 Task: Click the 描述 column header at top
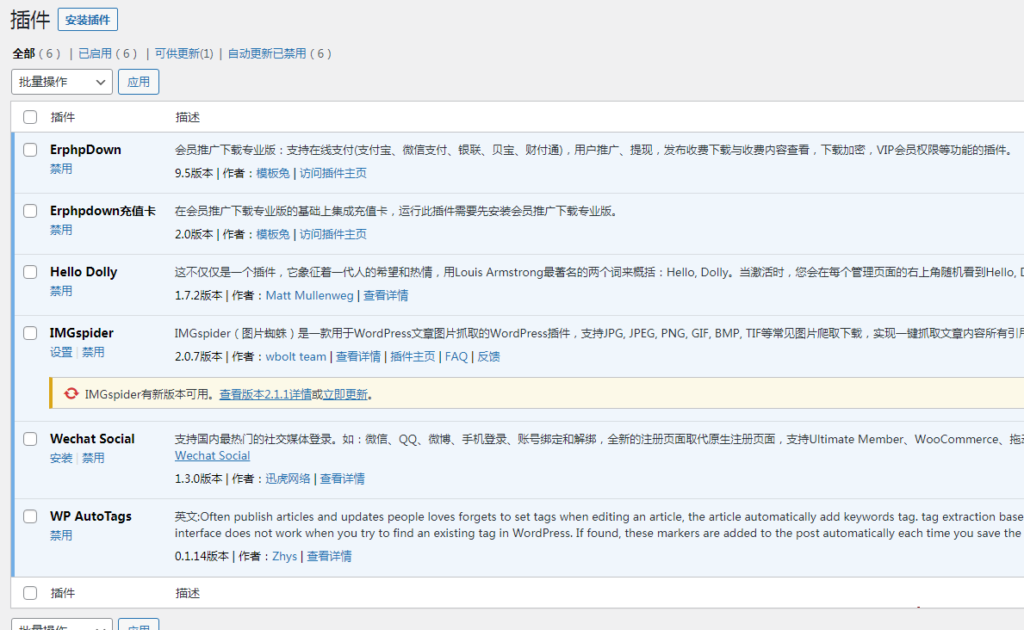[x=187, y=117]
